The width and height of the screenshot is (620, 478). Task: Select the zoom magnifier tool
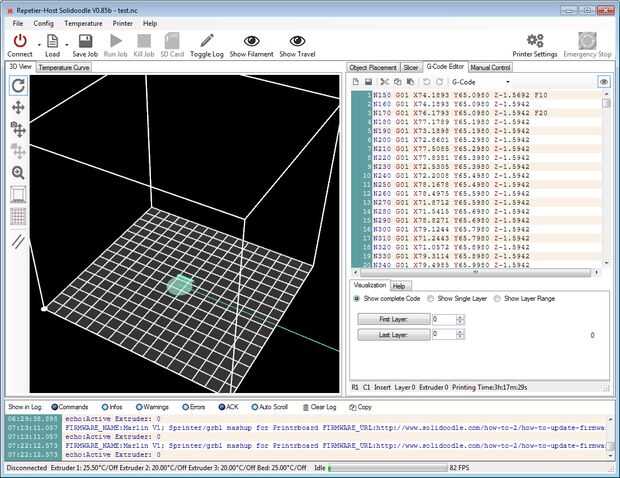(18, 172)
